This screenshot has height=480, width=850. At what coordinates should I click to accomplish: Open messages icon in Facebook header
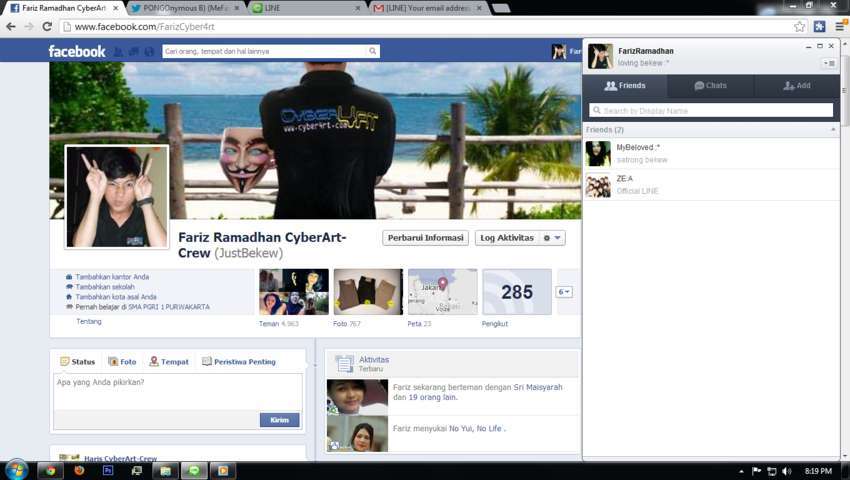click(133, 52)
